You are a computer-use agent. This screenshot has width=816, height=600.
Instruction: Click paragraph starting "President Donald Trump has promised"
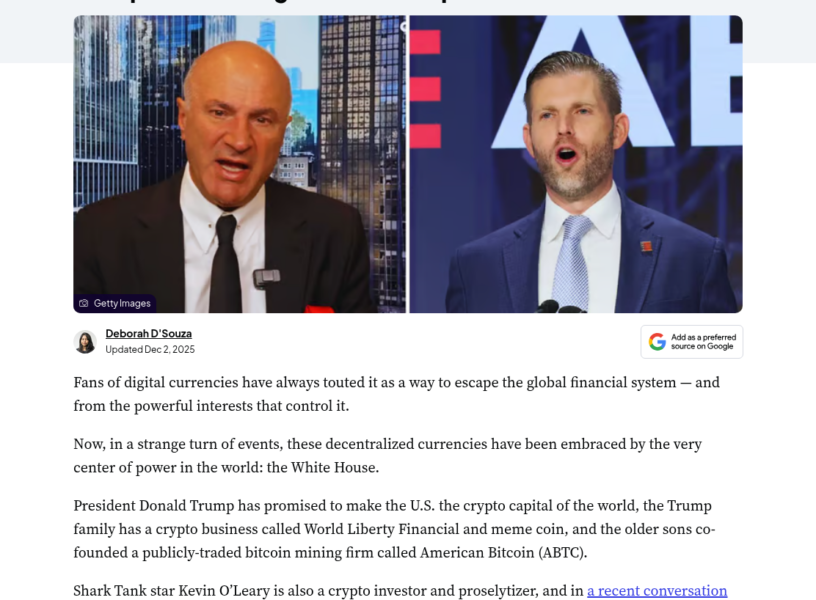(x=394, y=529)
